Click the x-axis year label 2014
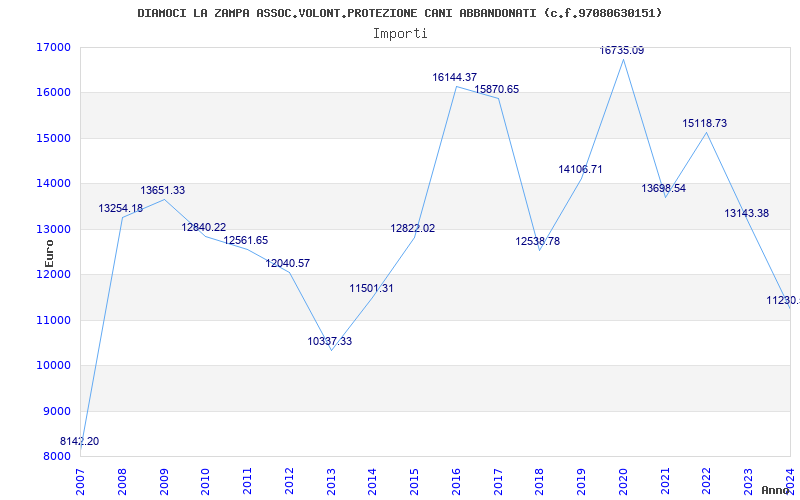 pyautogui.click(x=373, y=481)
